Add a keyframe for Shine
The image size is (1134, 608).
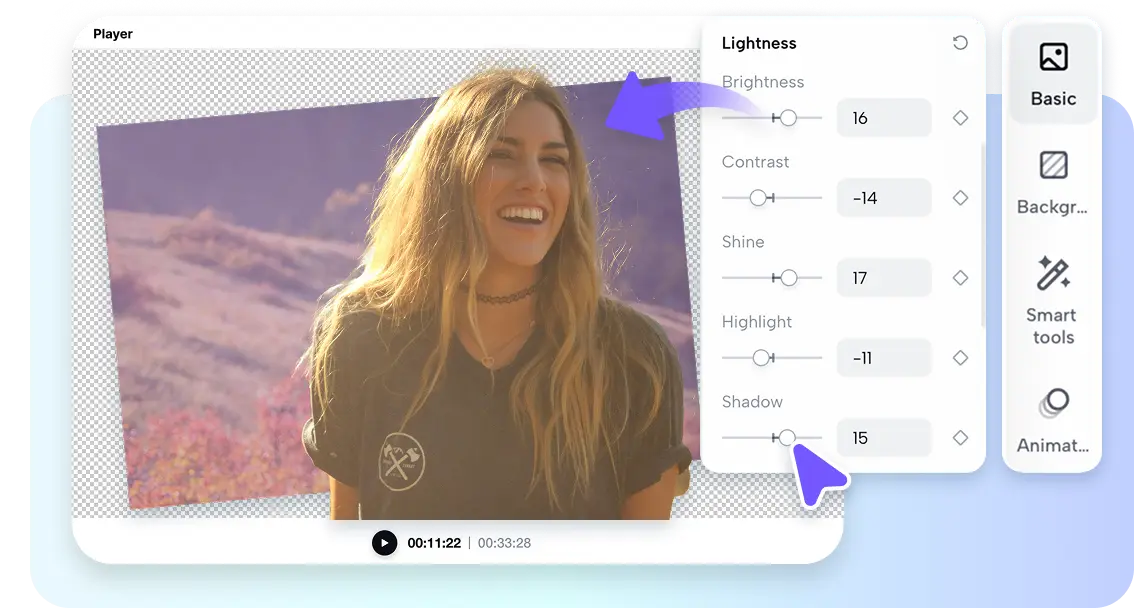[x=960, y=277]
